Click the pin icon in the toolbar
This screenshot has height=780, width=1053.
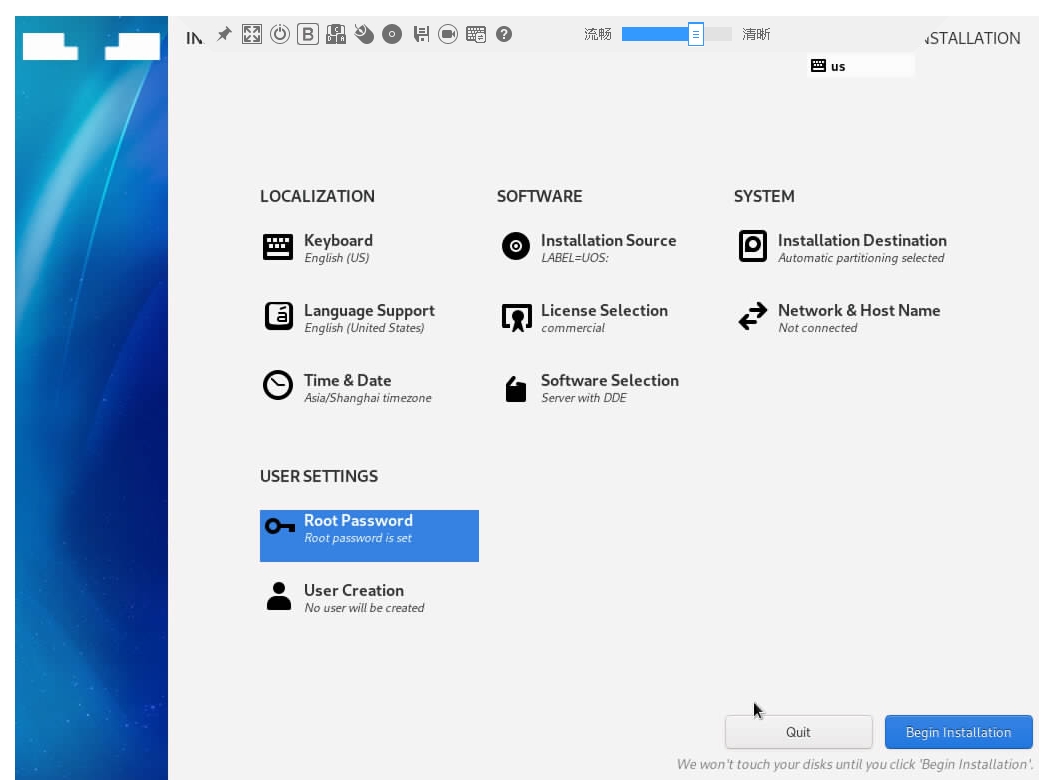[x=224, y=35]
